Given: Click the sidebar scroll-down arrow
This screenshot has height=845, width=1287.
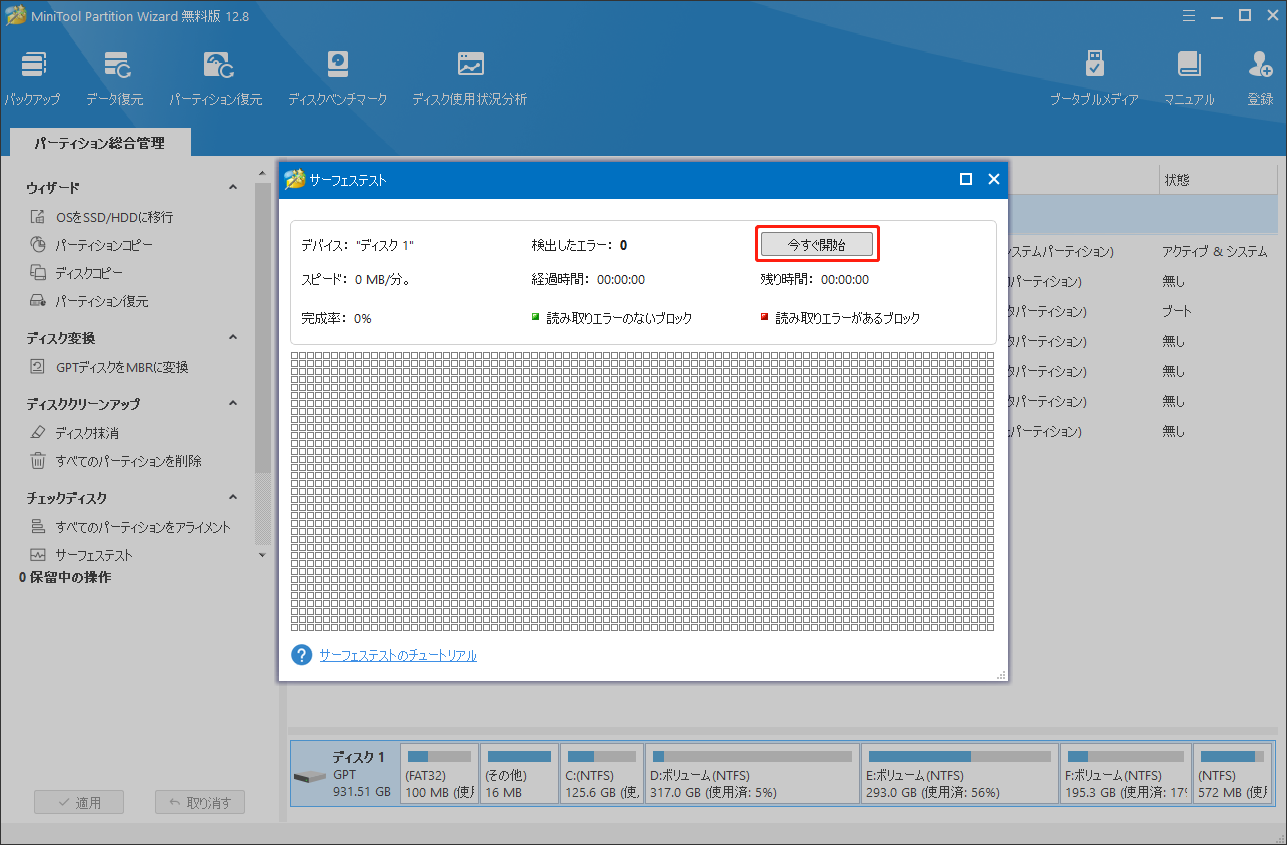Looking at the screenshot, I should [x=263, y=555].
